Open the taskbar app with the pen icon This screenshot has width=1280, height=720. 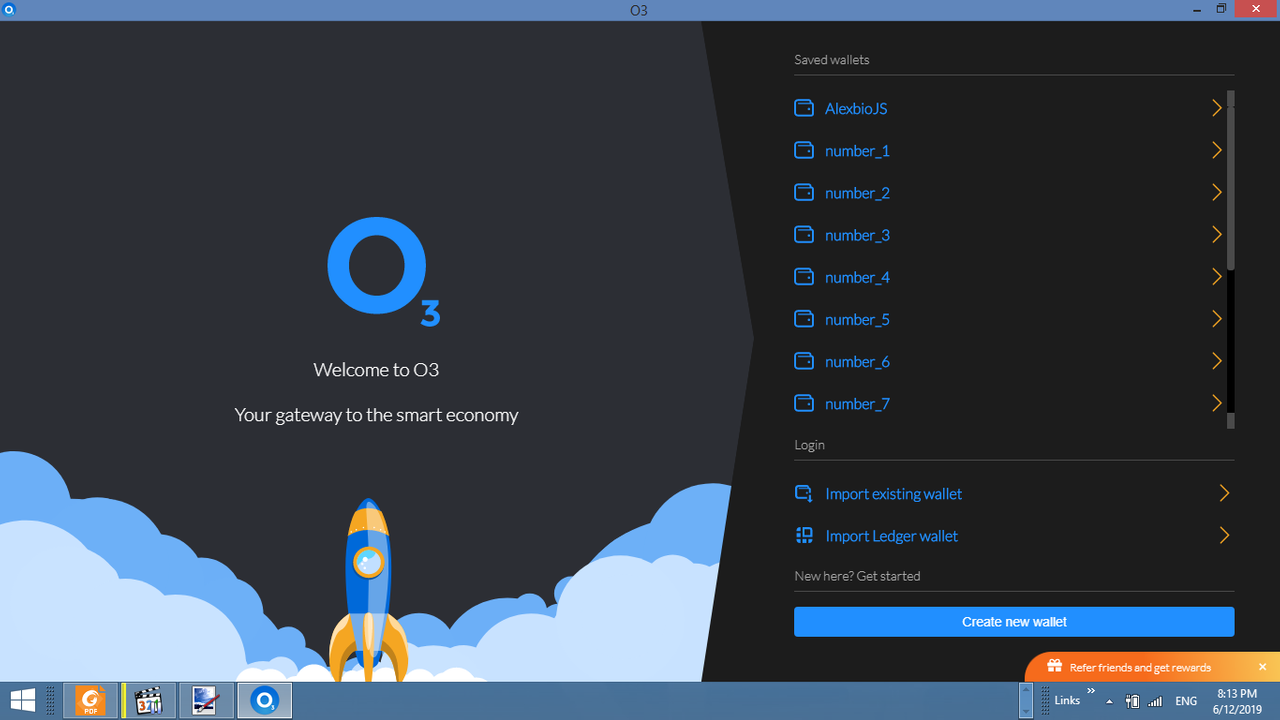coord(206,700)
